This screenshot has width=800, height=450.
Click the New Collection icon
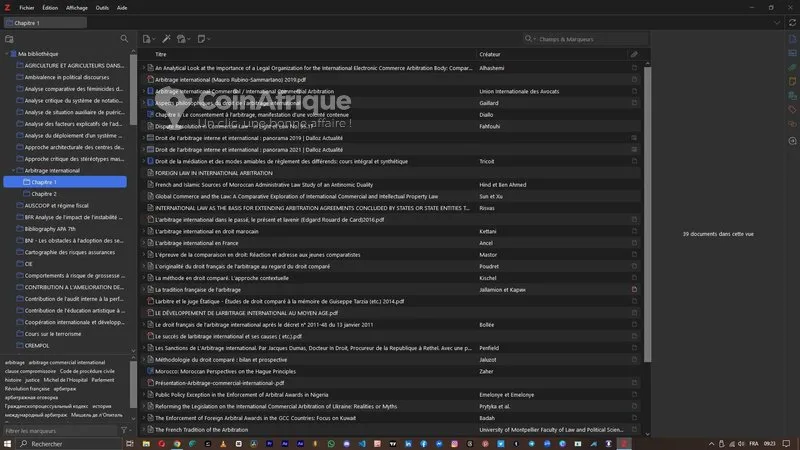9,39
